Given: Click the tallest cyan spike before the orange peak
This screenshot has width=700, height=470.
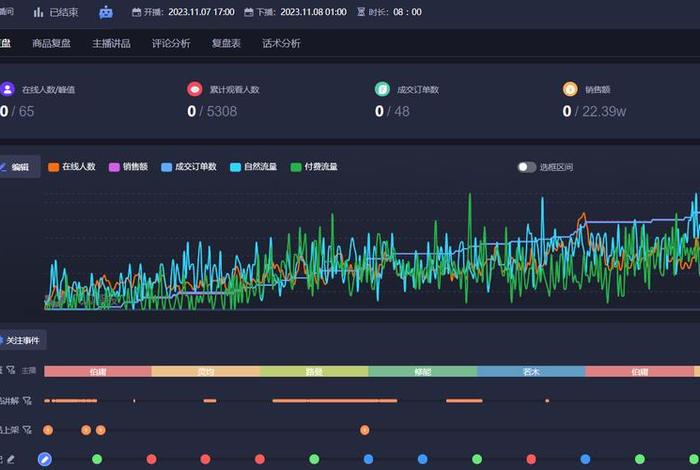Looking at the screenshot, I should pyautogui.click(x=543, y=199).
